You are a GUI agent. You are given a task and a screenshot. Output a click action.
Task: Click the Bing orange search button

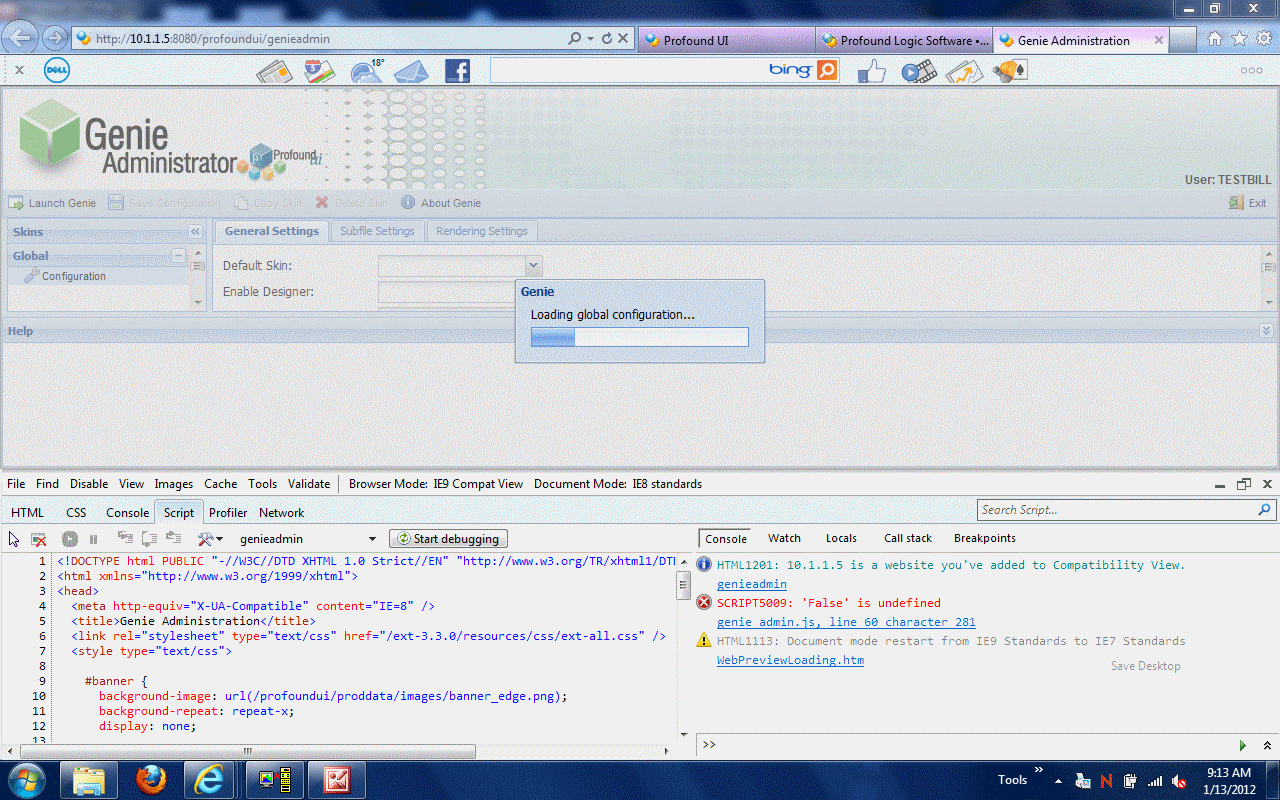(827, 70)
